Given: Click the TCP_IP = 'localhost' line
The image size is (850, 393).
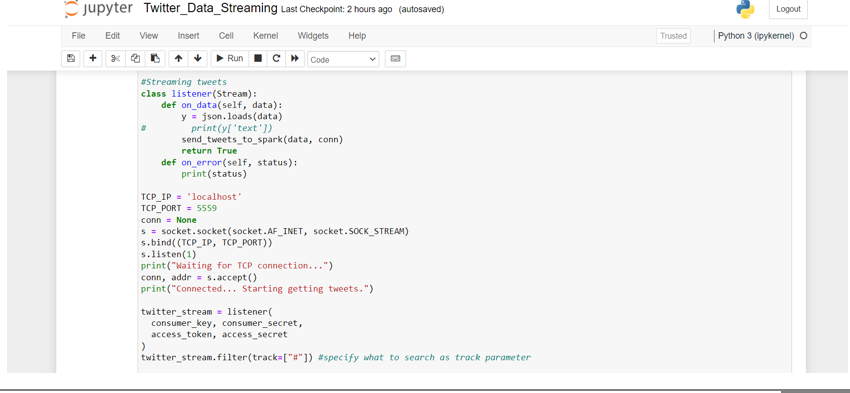Looking at the screenshot, I should pos(191,197).
